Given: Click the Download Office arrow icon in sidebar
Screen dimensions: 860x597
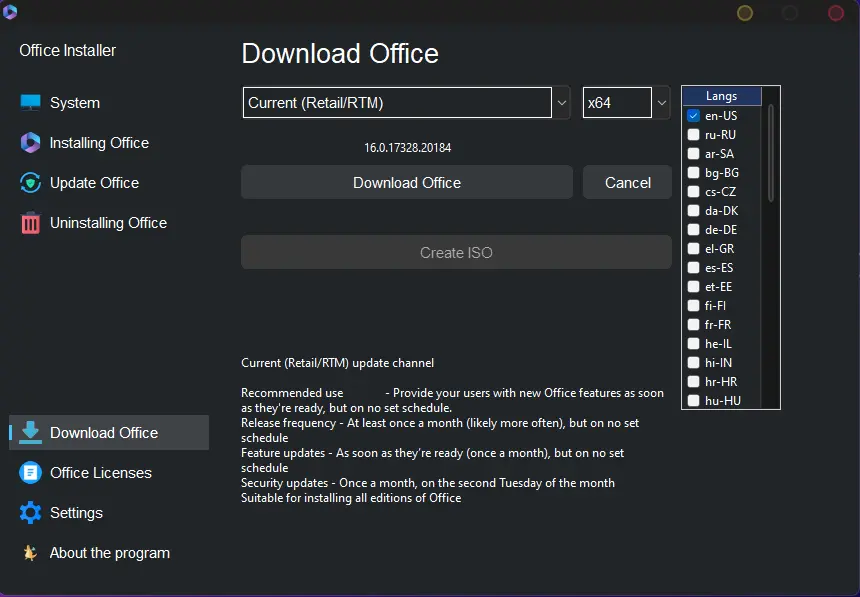Looking at the screenshot, I should [x=30, y=432].
